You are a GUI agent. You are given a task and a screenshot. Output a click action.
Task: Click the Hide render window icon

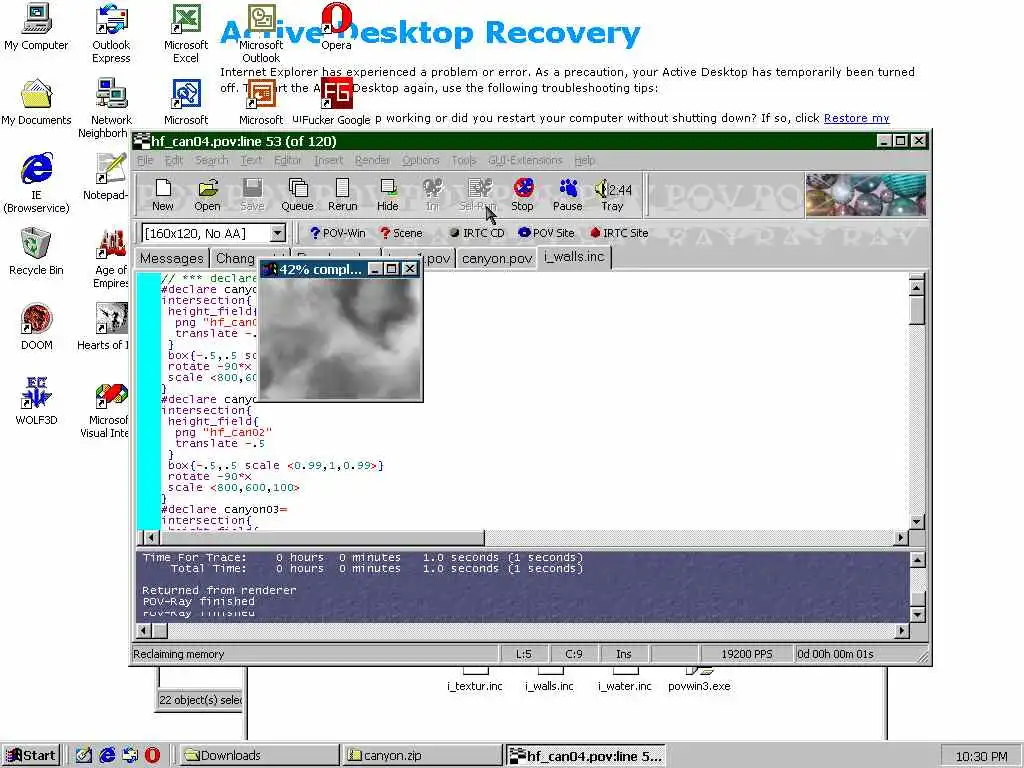click(387, 195)
